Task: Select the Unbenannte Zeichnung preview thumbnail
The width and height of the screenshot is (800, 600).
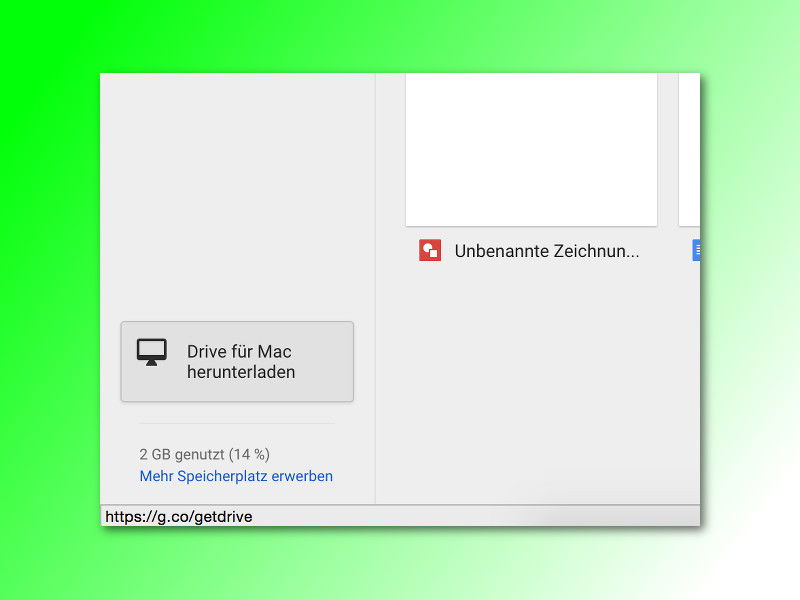Action: click(x=531, y=149)
